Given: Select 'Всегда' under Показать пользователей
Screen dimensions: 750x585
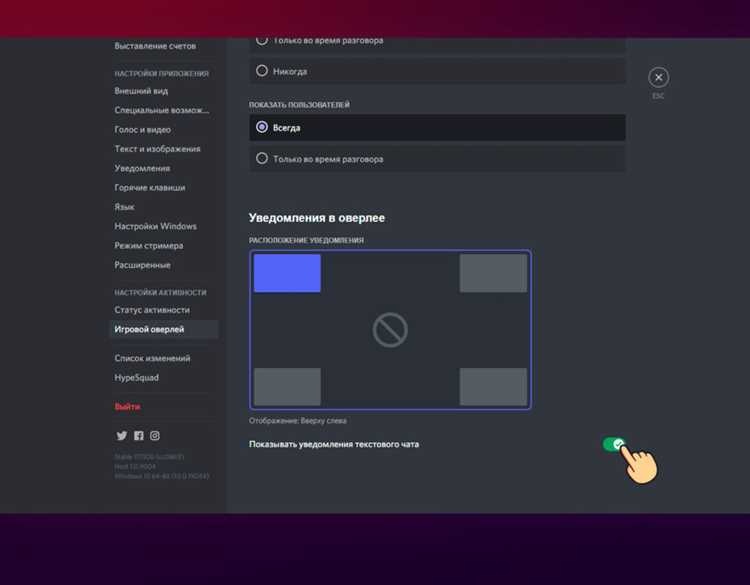Looking at the screenshot, I should point(437,128).
